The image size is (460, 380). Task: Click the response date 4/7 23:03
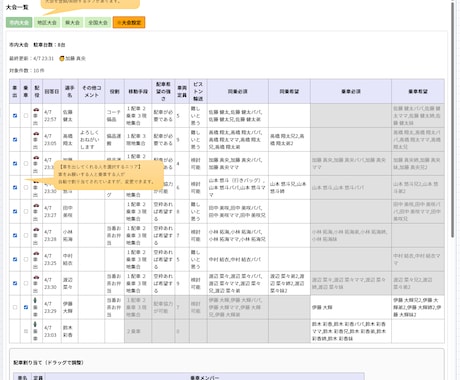click(50, 331)
